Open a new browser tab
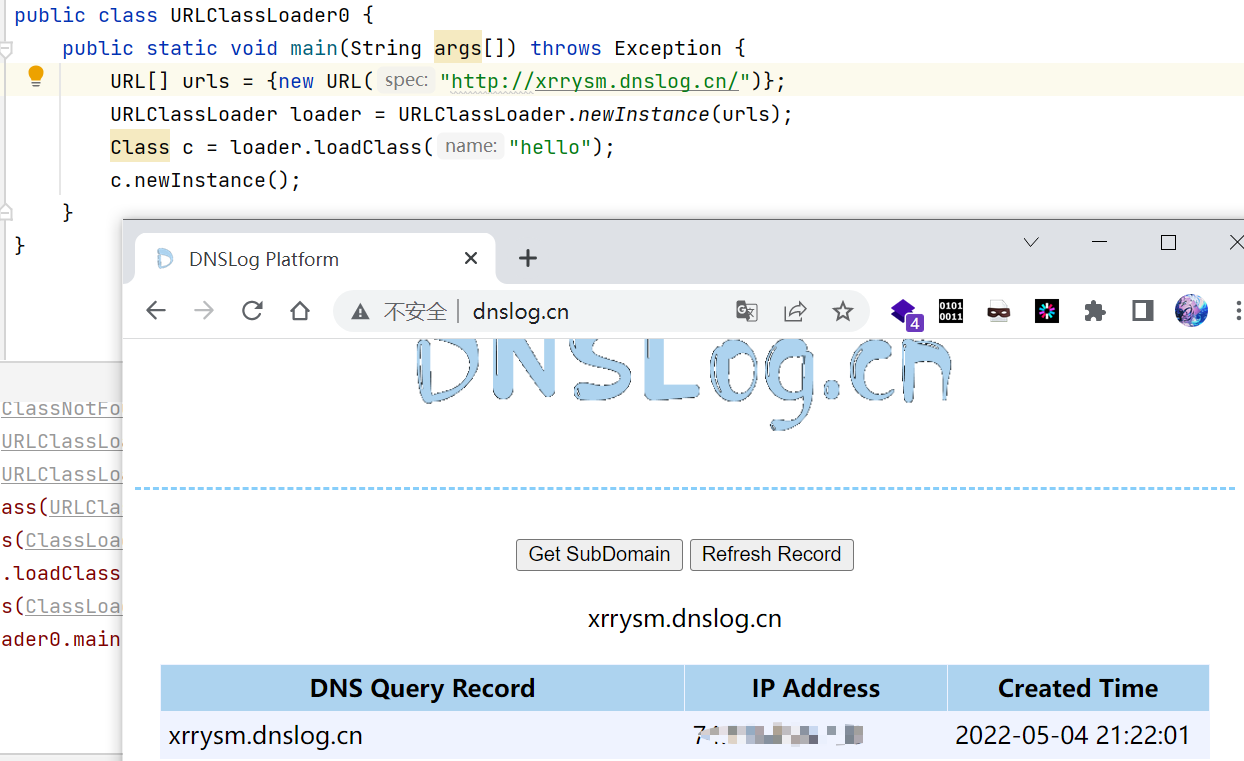This screenshot has width=1244, height=761. pos(528,258)
